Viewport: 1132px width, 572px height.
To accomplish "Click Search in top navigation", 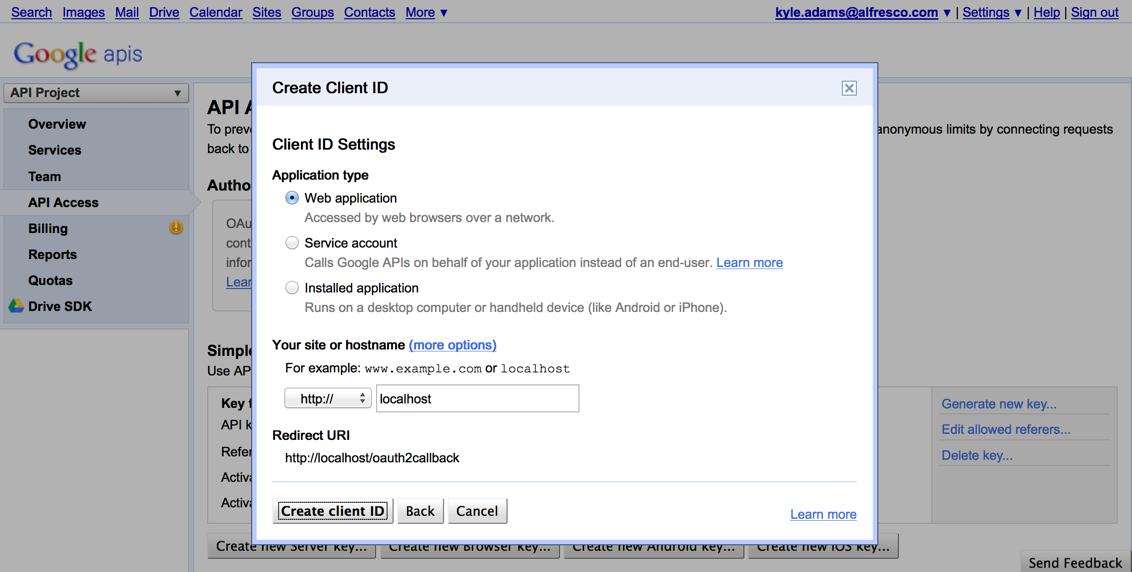I will pos(32,12).
